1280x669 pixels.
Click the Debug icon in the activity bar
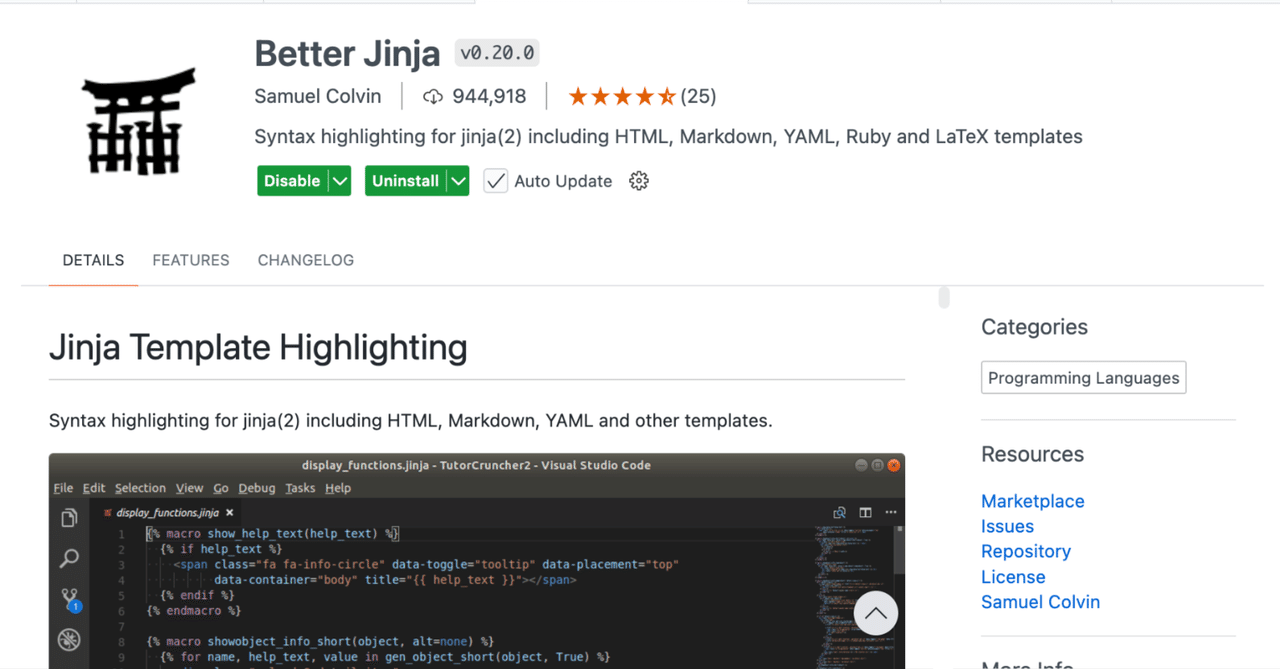click(69, 640)
